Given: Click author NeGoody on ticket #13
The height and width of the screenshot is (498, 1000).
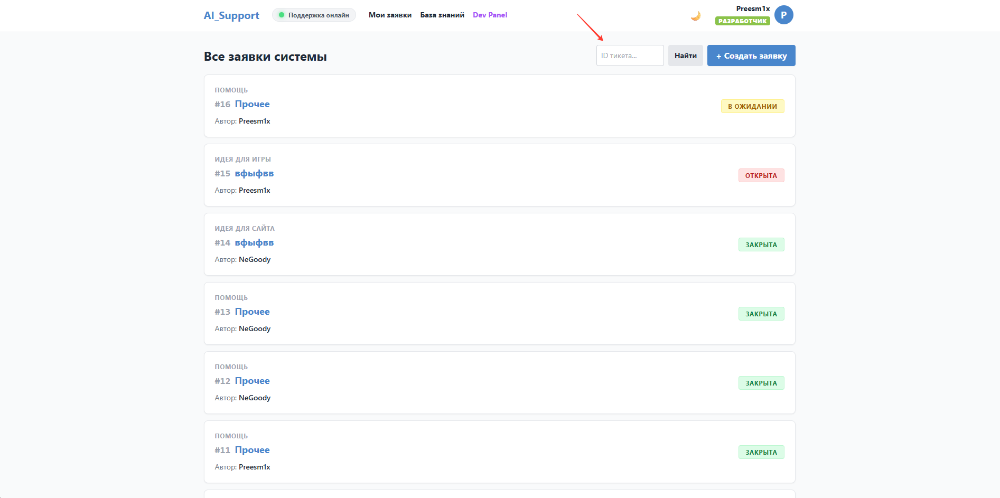Looking at the screenshot, I should coord(254,328).
